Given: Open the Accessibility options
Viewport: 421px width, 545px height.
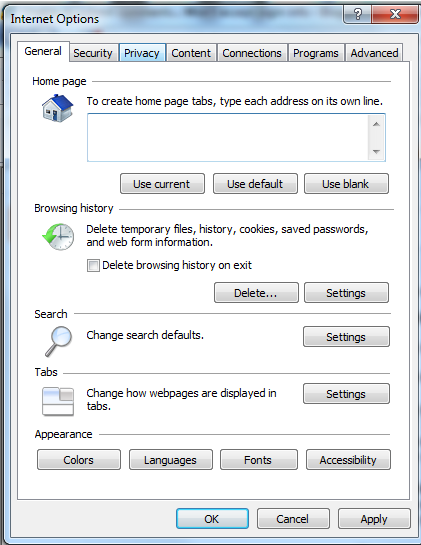Looking at the screenshot, I should click(x=348, y=460).
